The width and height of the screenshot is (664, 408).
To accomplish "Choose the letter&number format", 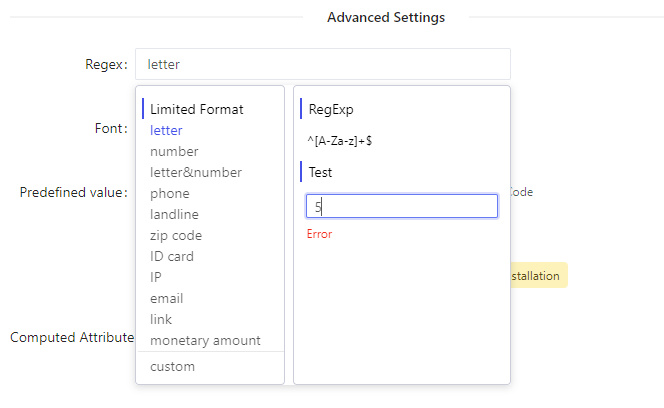I will click(x=196, y=172).
